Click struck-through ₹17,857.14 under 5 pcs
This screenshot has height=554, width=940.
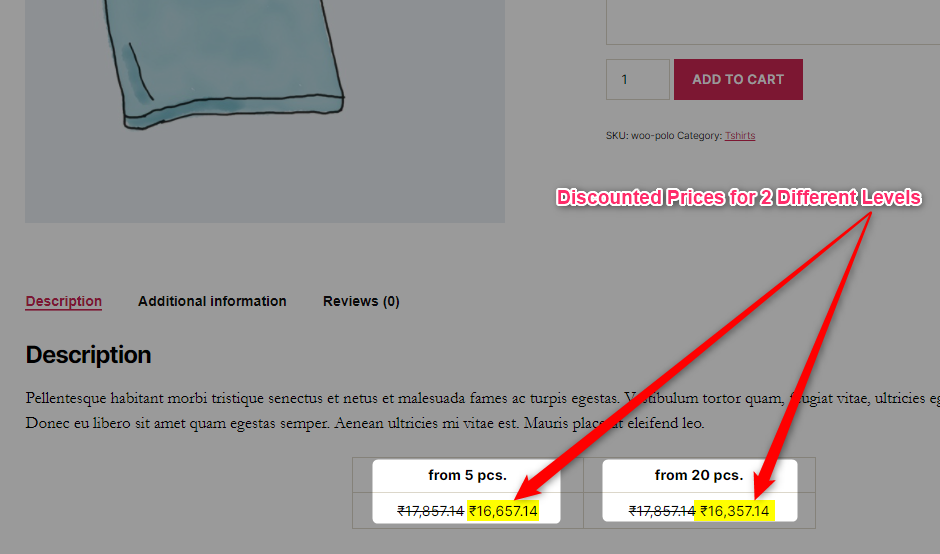430,511
